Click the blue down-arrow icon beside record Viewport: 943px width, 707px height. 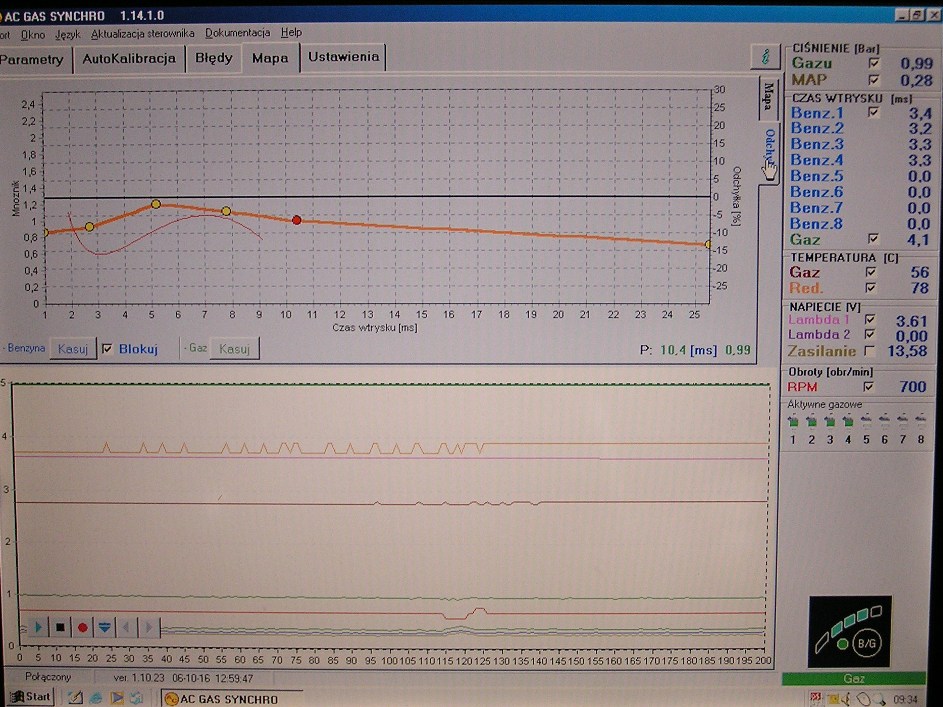(x=104, y=627)
